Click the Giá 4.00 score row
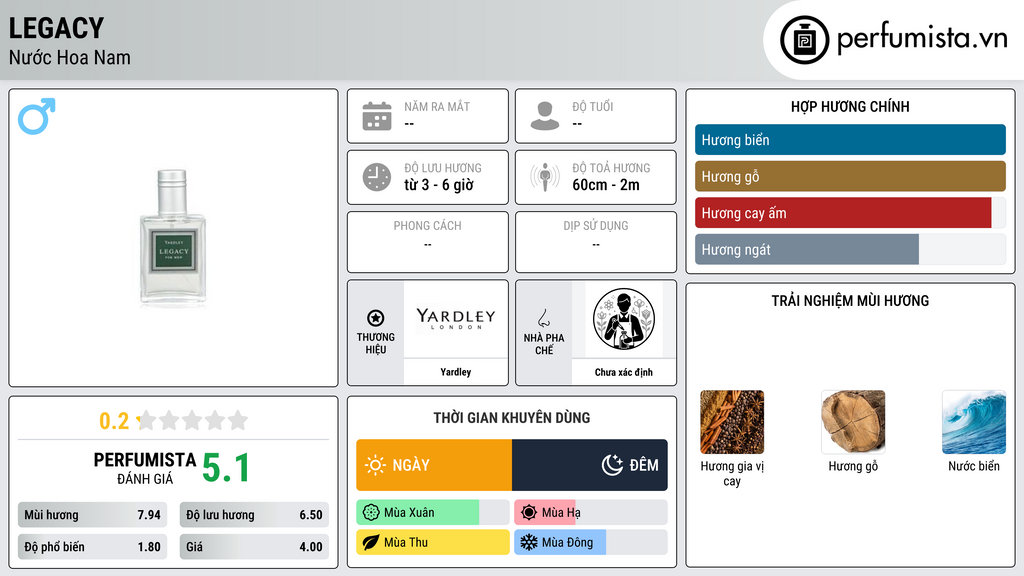The image size is (1024, 576). point(254,547)
